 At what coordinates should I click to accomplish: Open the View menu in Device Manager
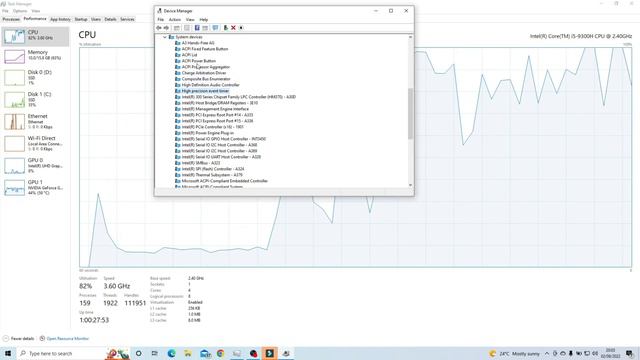[190, 20]
